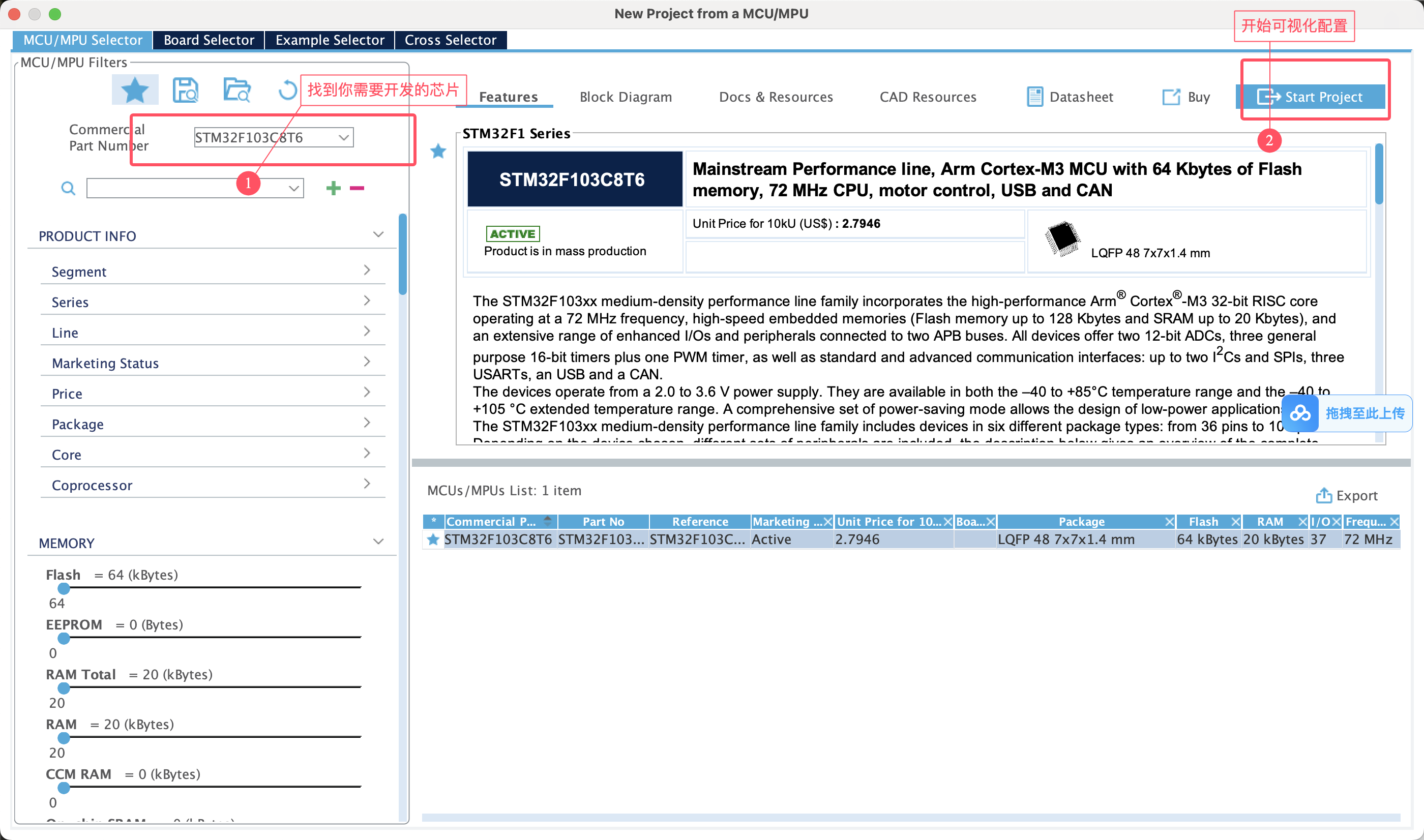This screenshot has width=1424, height=840.
Task: Close the Package column
Action: coord(1169,522)
